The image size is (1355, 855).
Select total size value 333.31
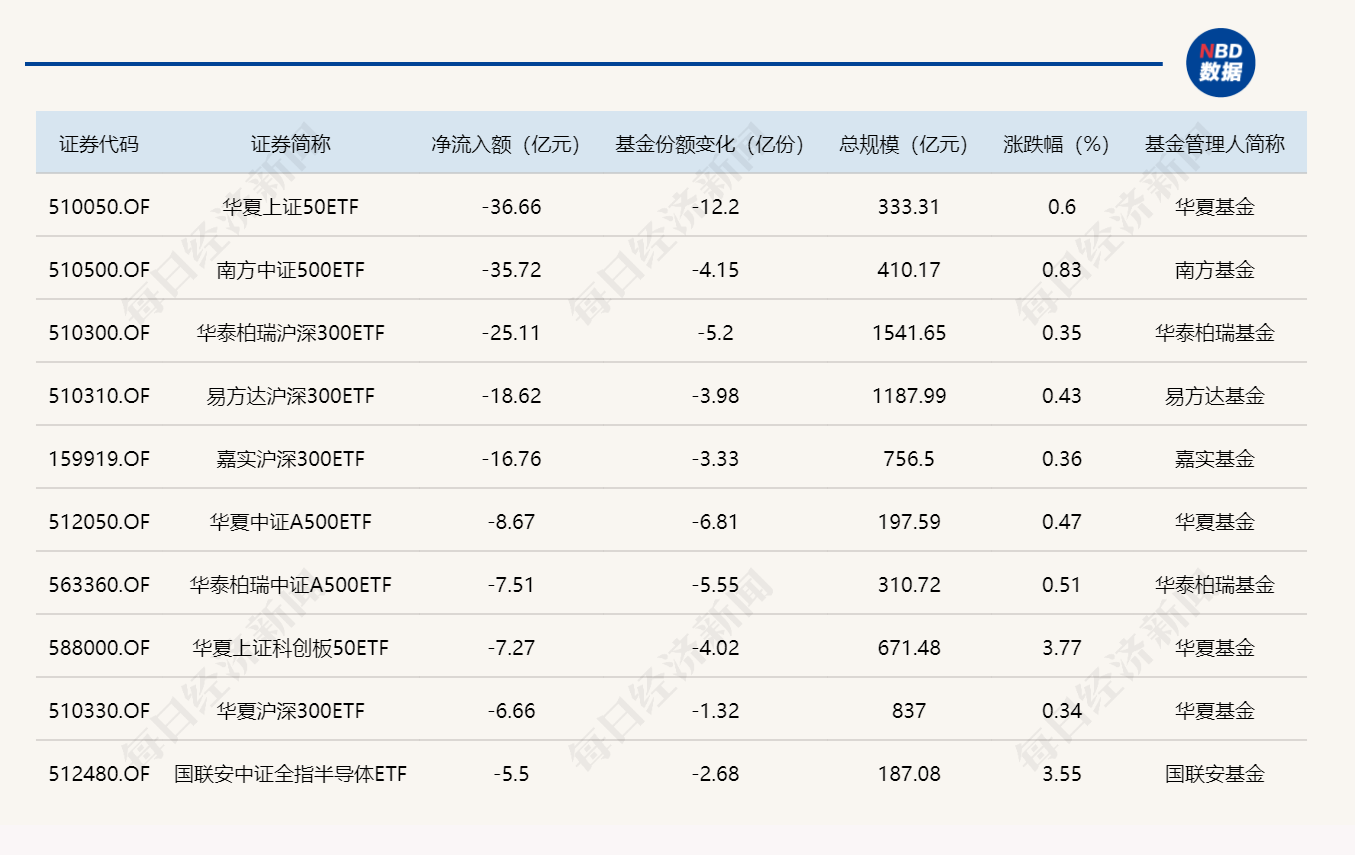click(909, 207)
